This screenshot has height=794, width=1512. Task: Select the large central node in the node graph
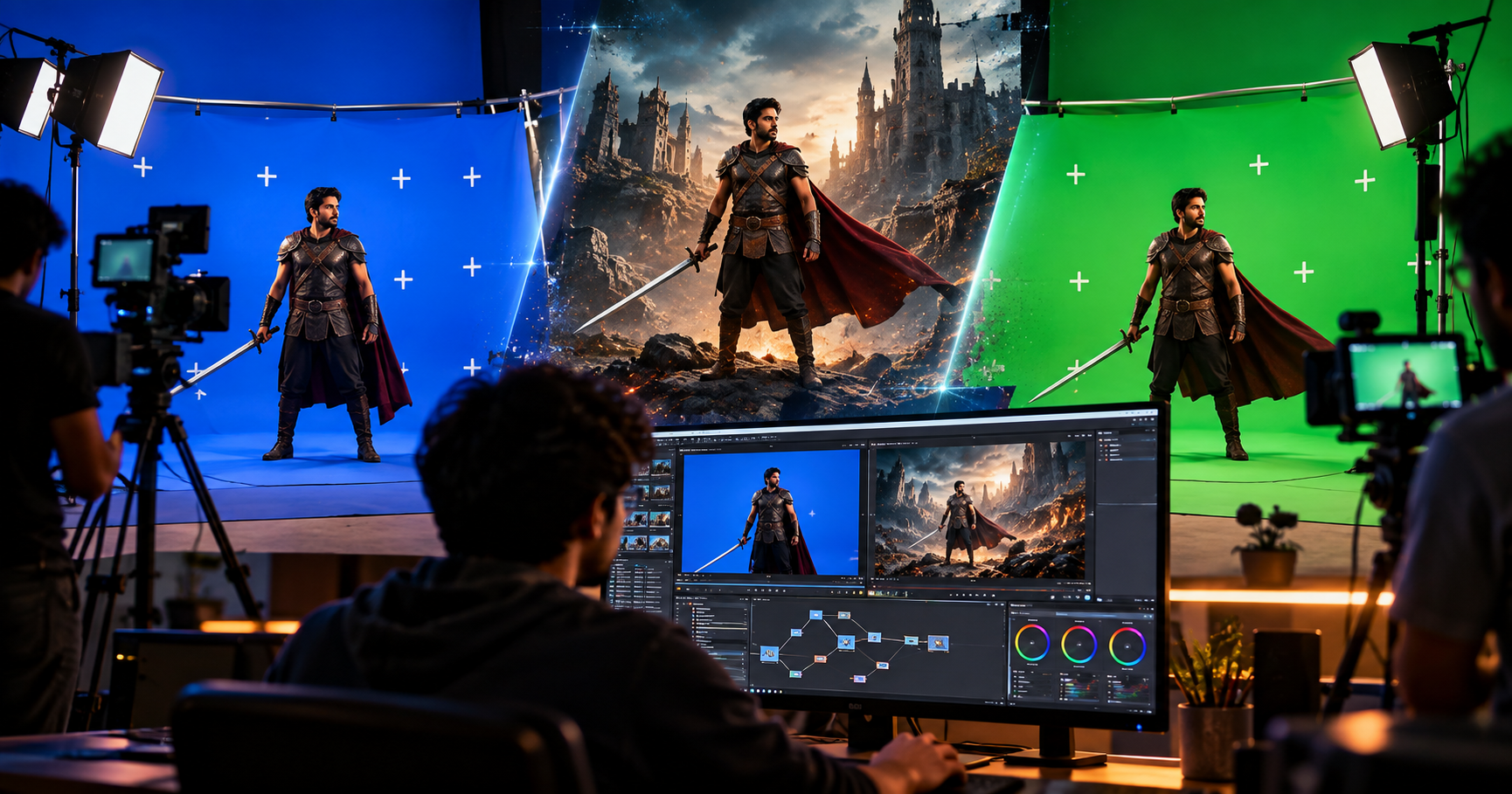click(846, 642)
